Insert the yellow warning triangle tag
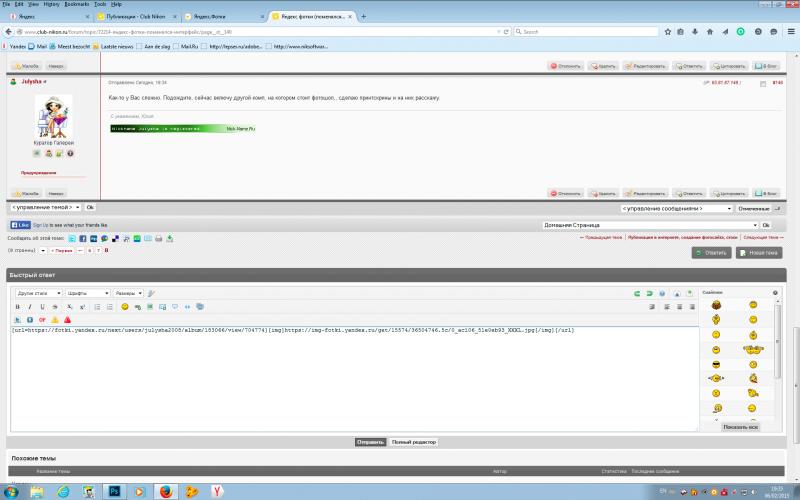This screenshot has height=500, width=800. (55, 320)
